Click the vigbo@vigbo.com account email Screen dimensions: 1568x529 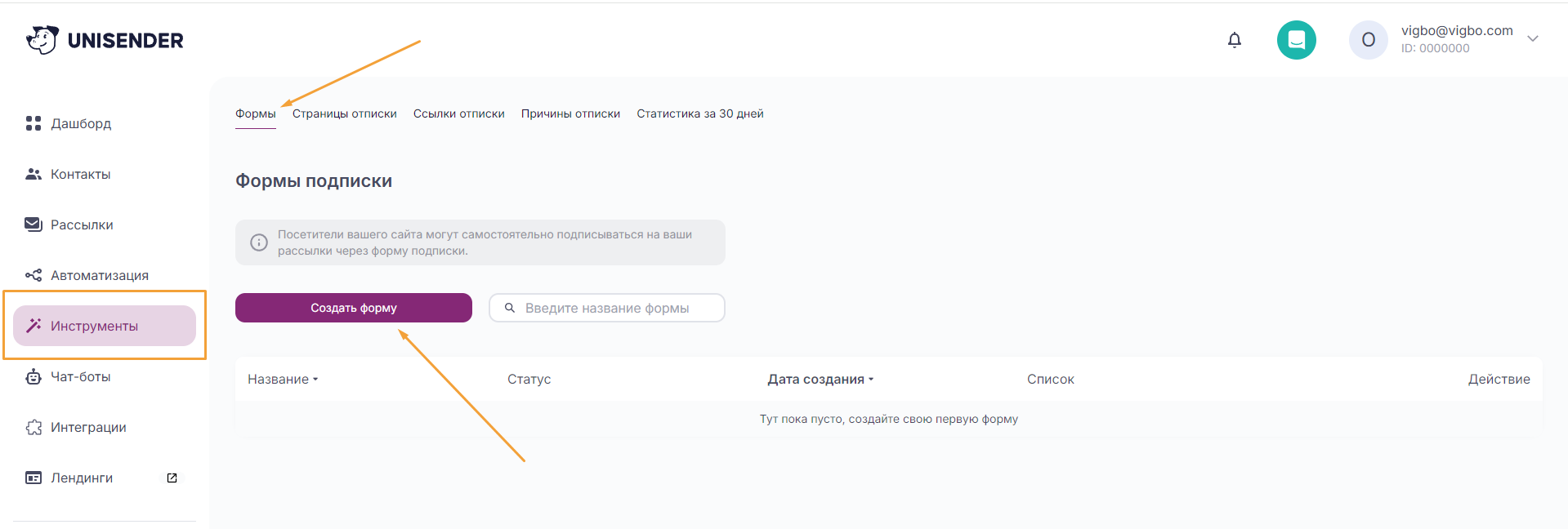tap(1457, 30)
